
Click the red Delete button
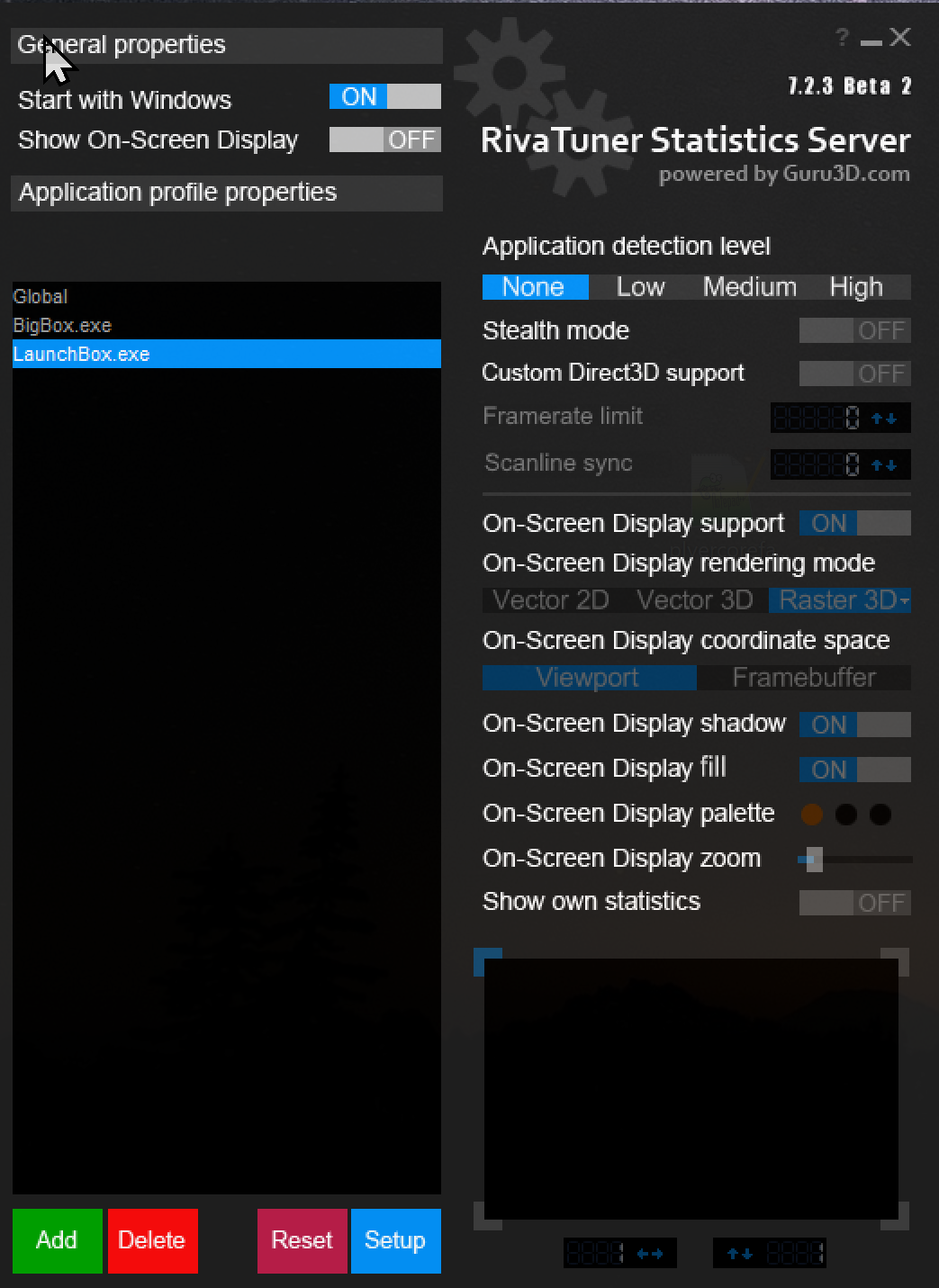point(153,1240)
